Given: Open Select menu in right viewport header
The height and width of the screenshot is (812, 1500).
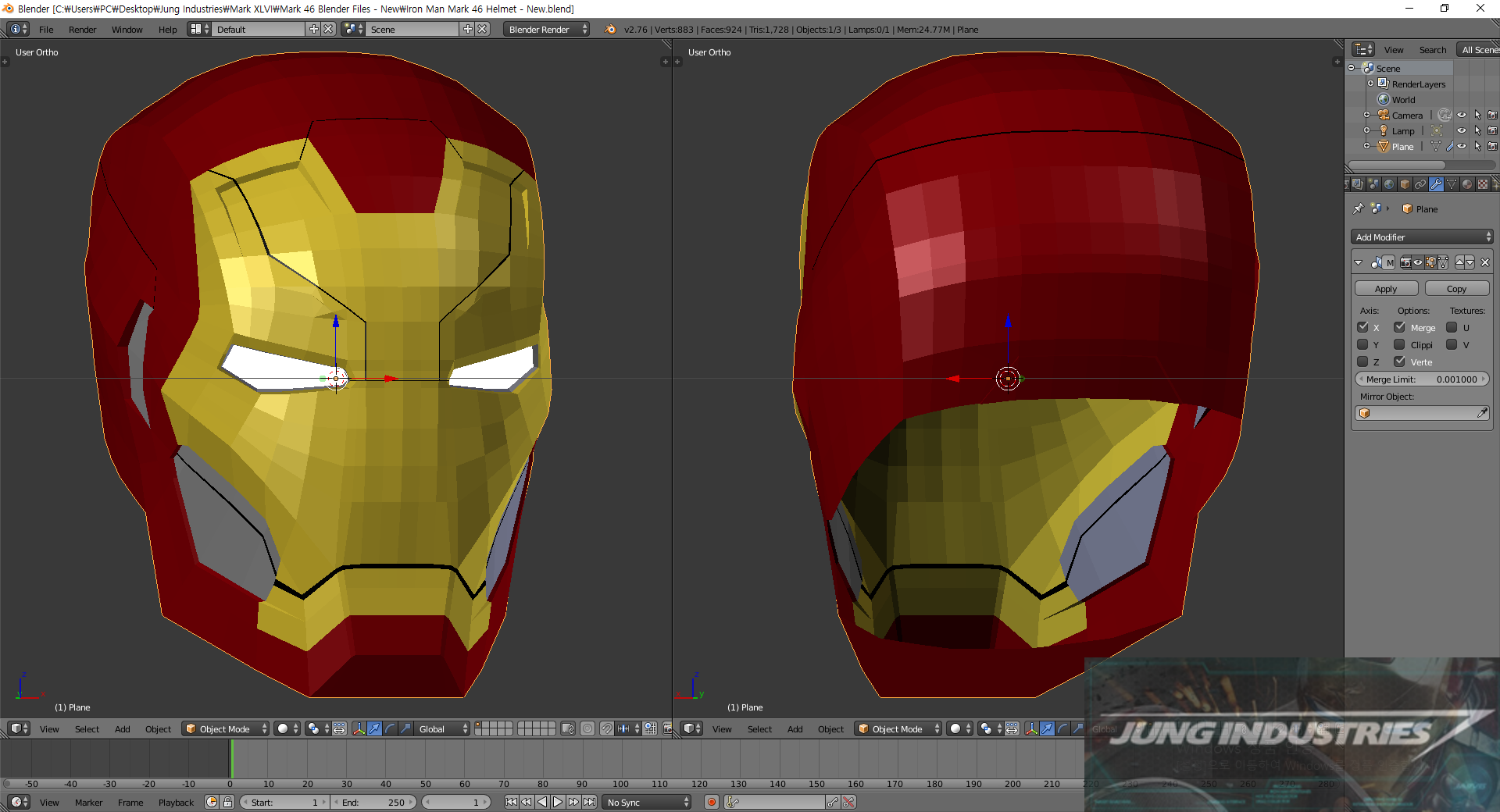Looking at the screenshot, I should [x=759, y=728].
